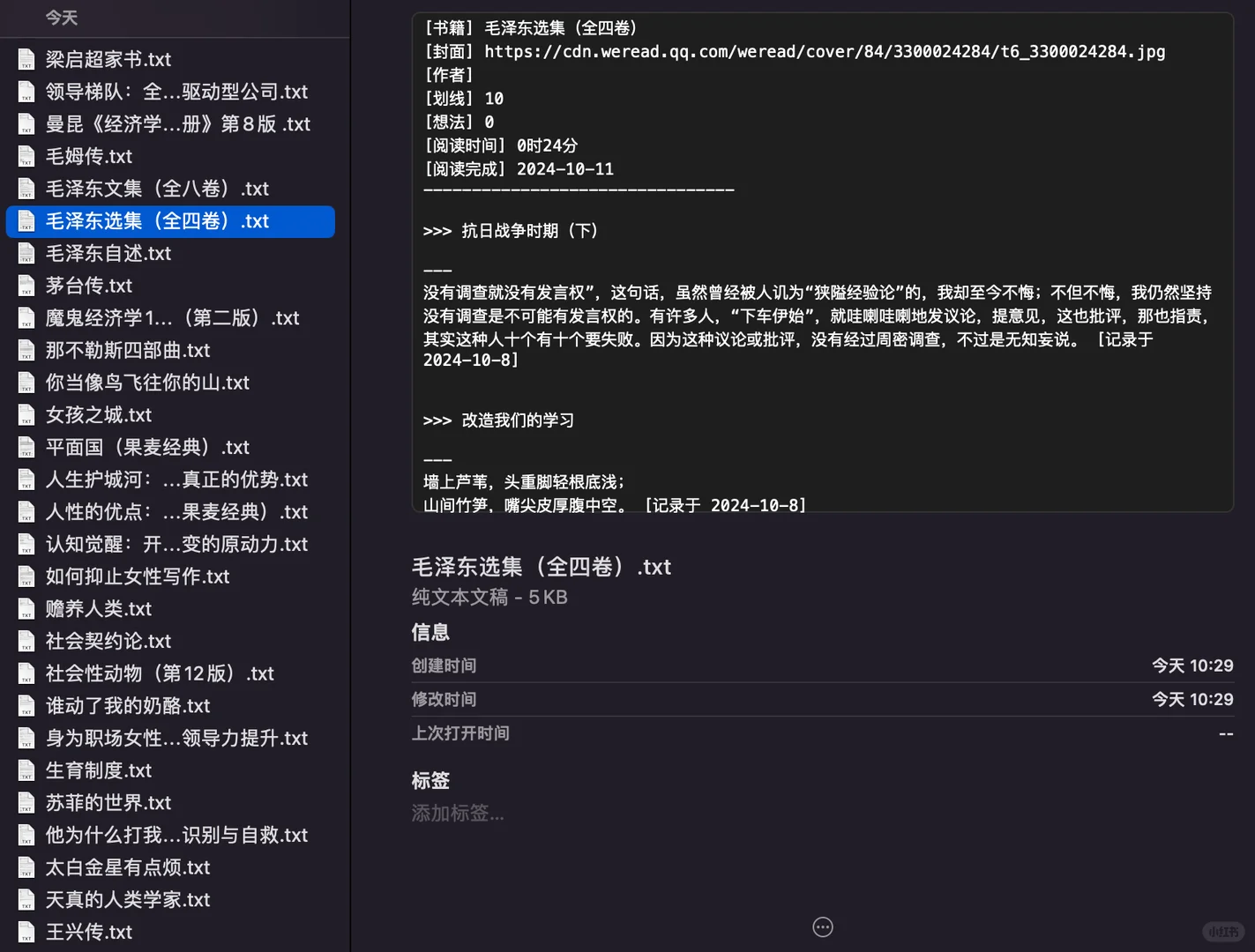Click the document icon beside 社会契约论.txt
The width and height of the screenshot is (1255, 952).
point(26,641)
